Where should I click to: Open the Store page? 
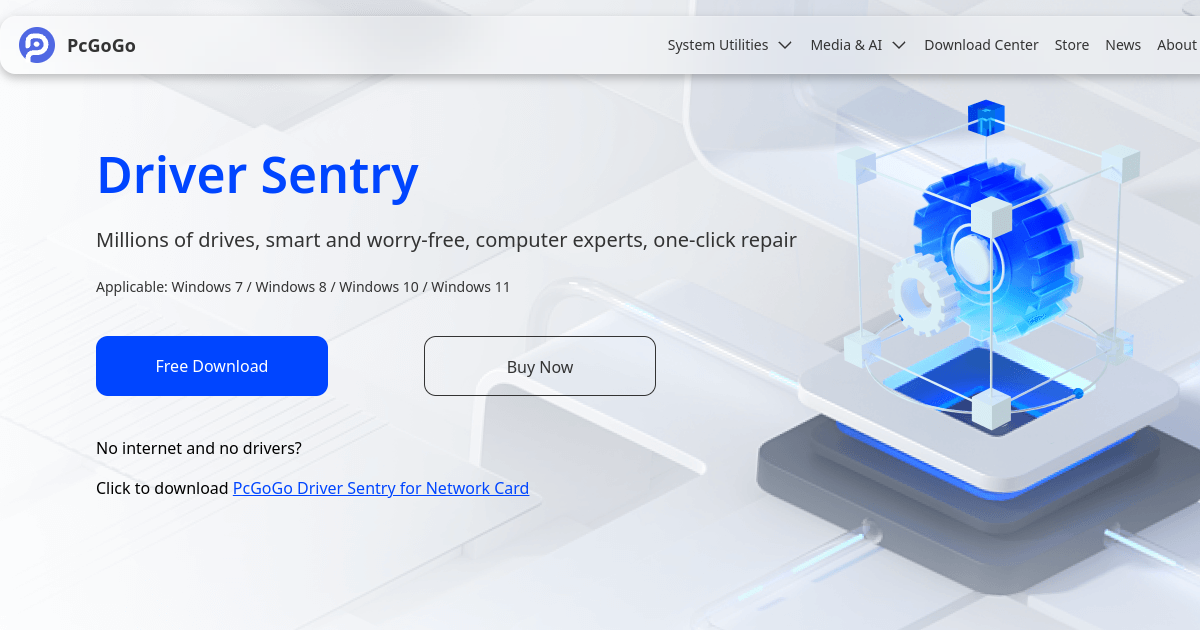click(x=1072, y=45)
